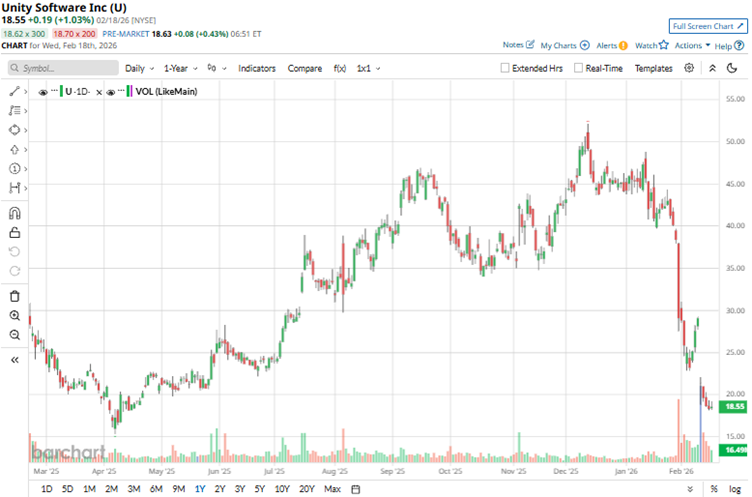
Task: Open the numbered label annotation tool
Action: 14,168
